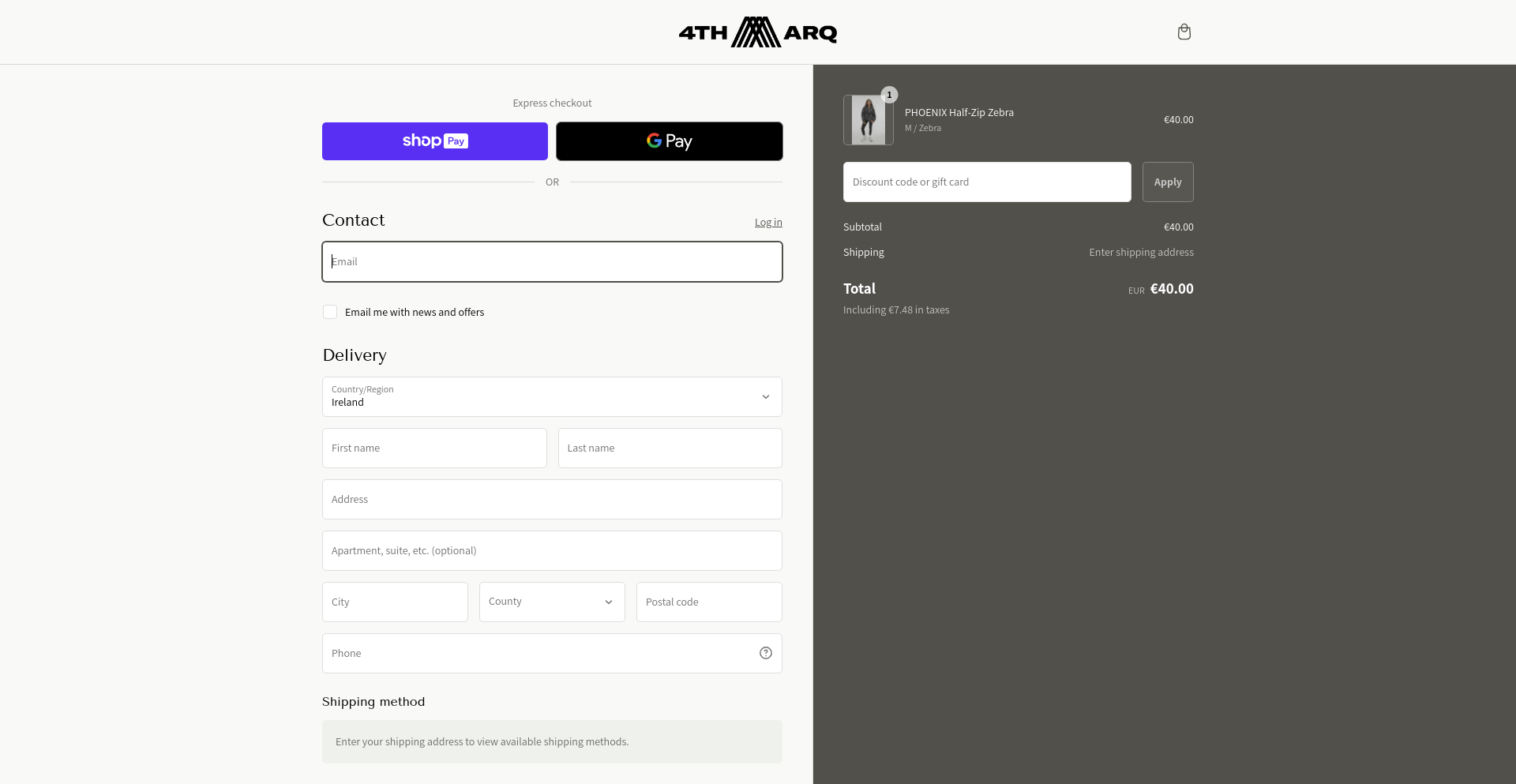This screenshot has height=784, width=1516.
Task: Follow the Log in link
Action: click(x=768, y=223)
